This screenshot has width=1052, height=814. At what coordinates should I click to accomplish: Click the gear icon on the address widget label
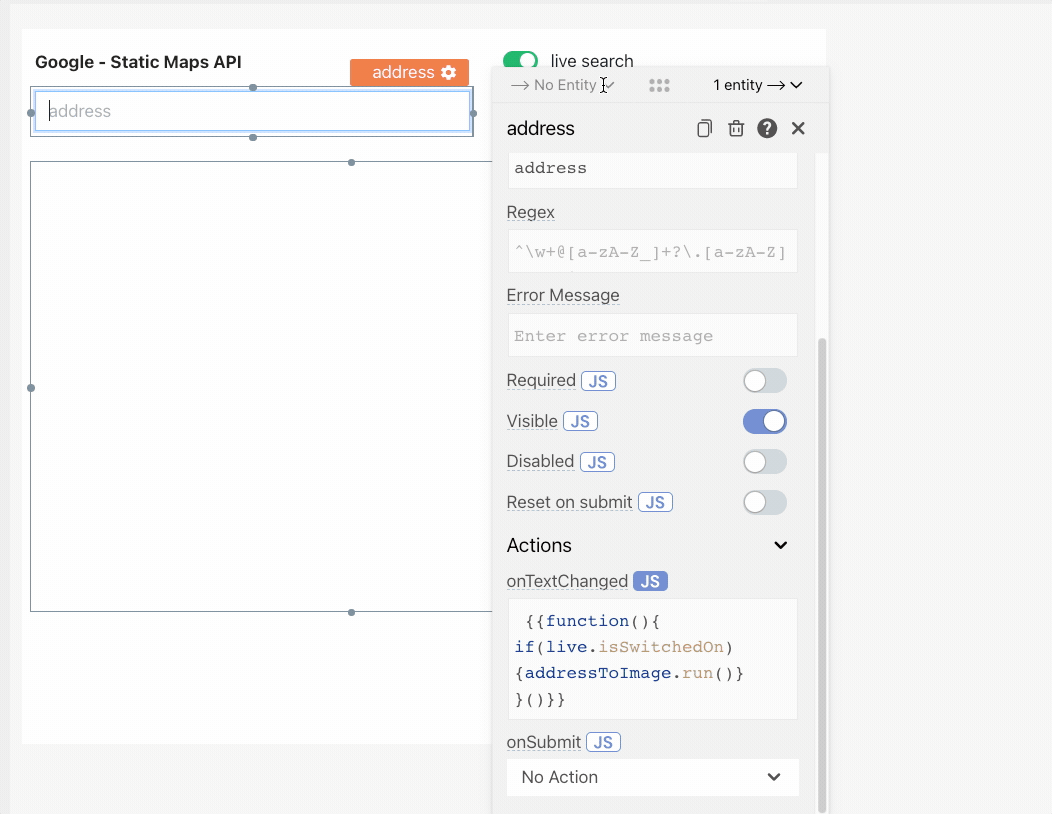[x=449, y=73]
